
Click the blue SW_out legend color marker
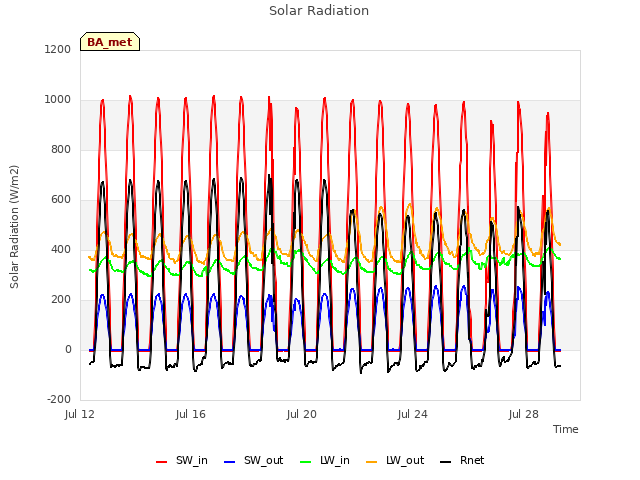tap(230, 462)
